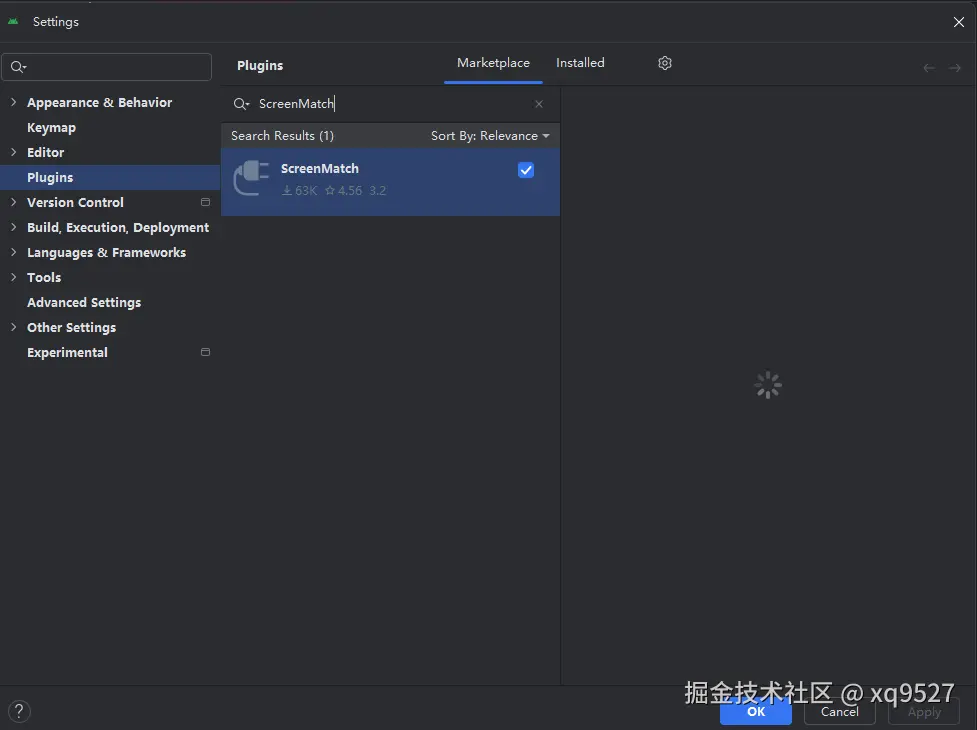Click the Android Studio logo in title bar
The height and width of the screenshot is (730, 977).
(x=13, y=21)
